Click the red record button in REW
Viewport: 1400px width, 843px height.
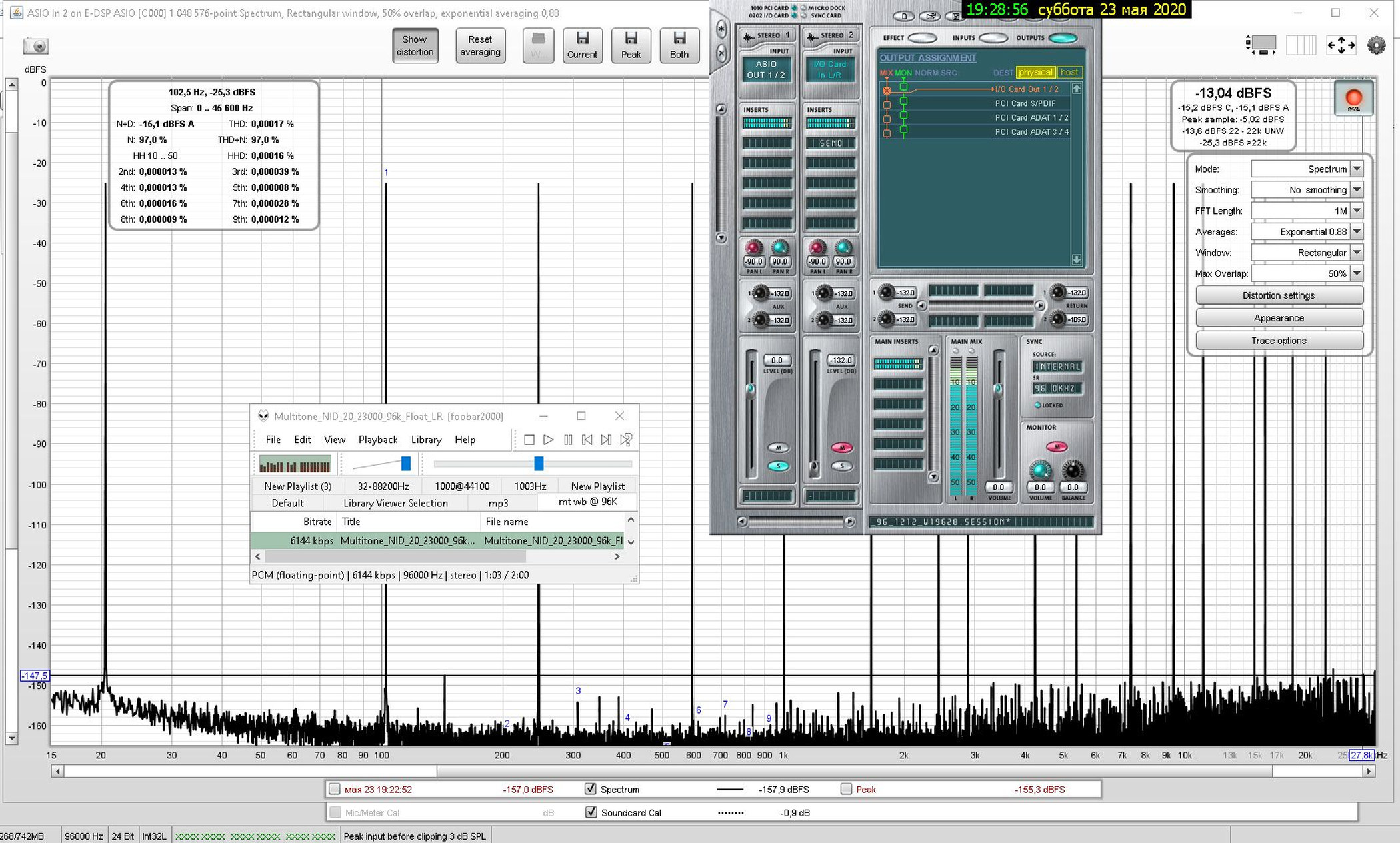tap(1353, 98)
